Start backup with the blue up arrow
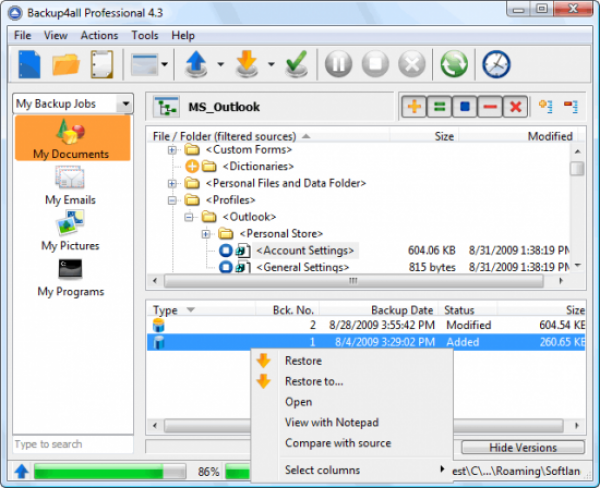Image resolution: width=600 pixels, height=488 pixels. pyautogui.click(x=197, y=66)
